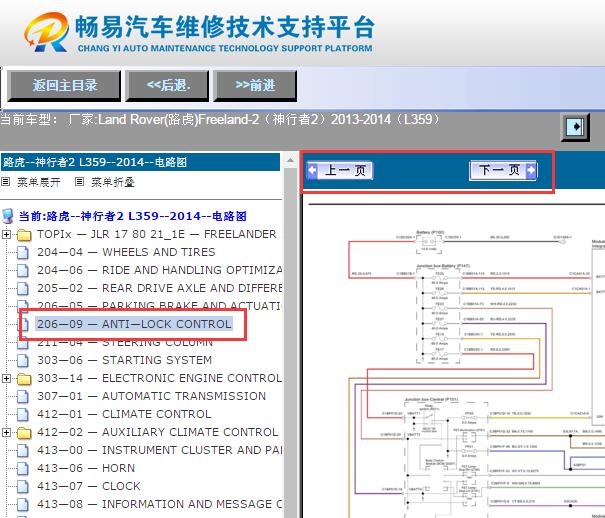Click the document icon beside 307-01
Image resolution: width=605 pixels, height=518 pixels.
click(x=23, y=397)
